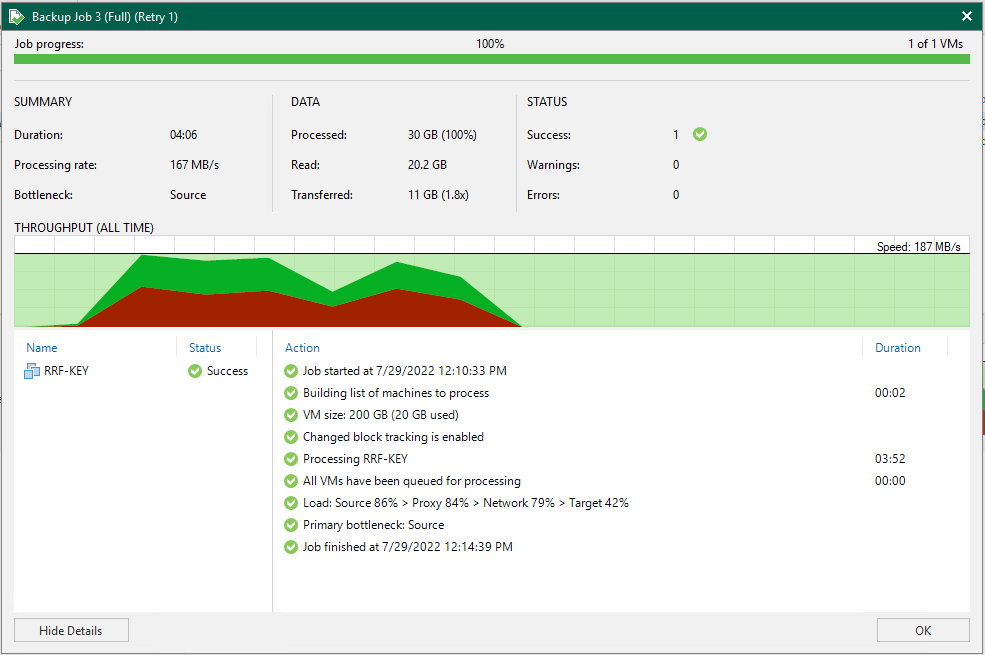Click RRF-KEY's Success status icon
This screenshot has width=985, height=655.
195,371
